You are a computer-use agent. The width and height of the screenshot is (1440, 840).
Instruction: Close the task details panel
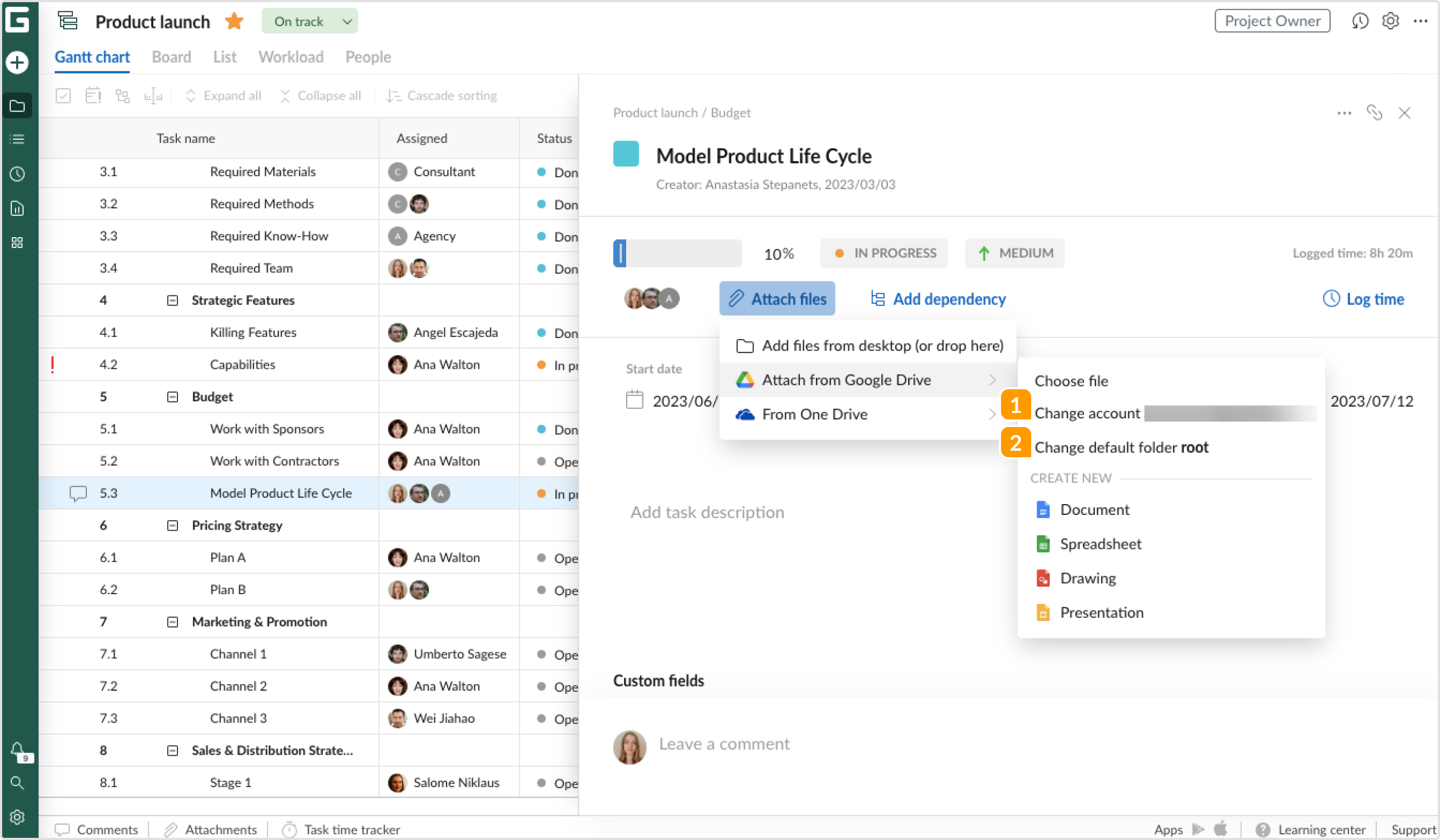tap(1404, 113)
